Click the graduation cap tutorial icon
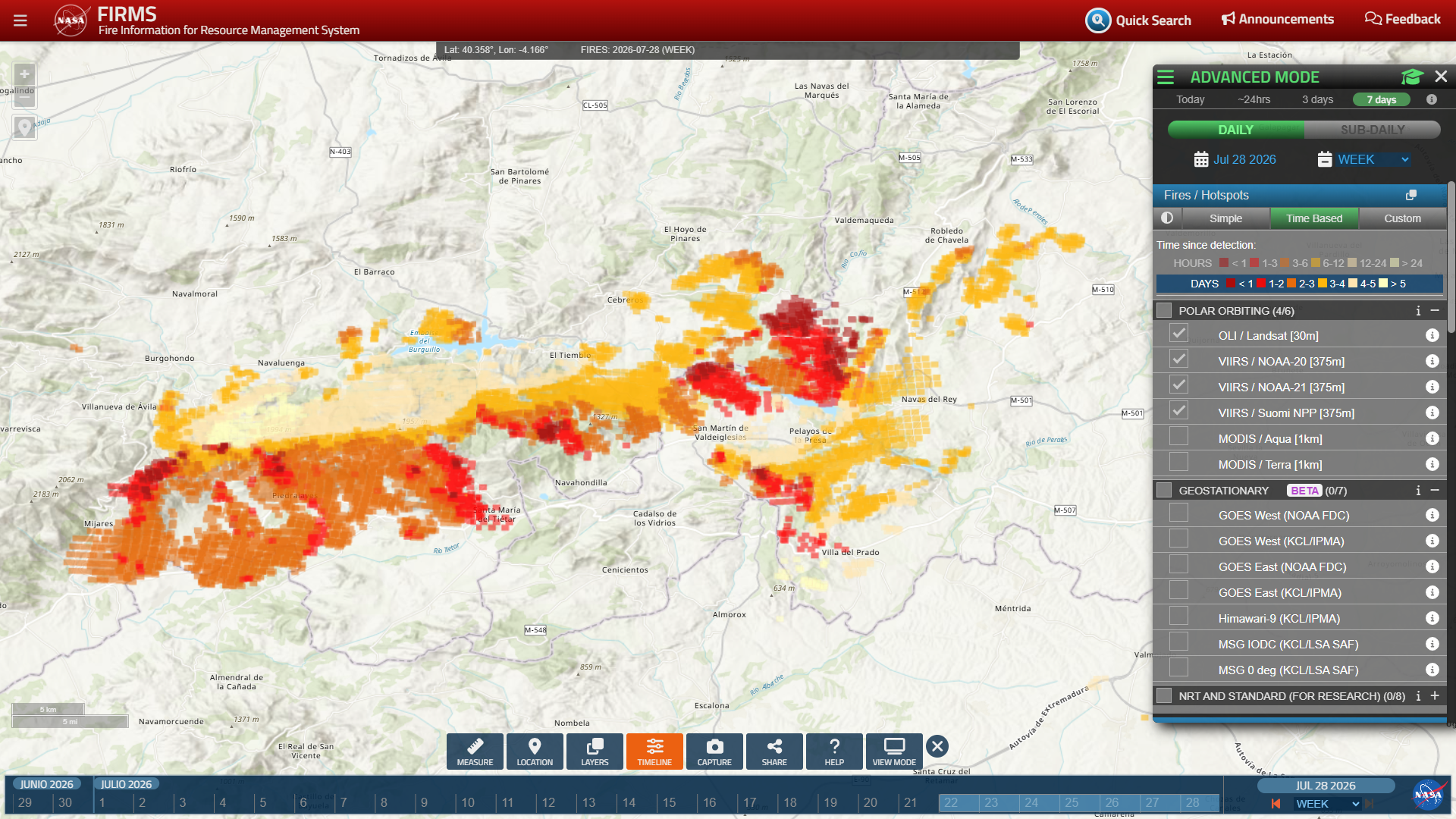Screen dimensions: 1456x819 pyautogui.click(x=1412, y=77)
